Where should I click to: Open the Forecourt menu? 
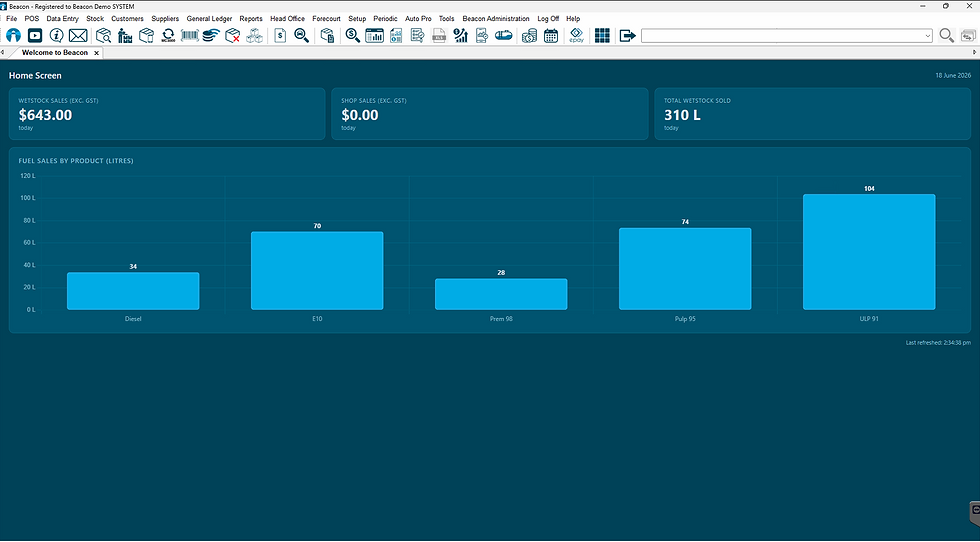pos(326,19)
